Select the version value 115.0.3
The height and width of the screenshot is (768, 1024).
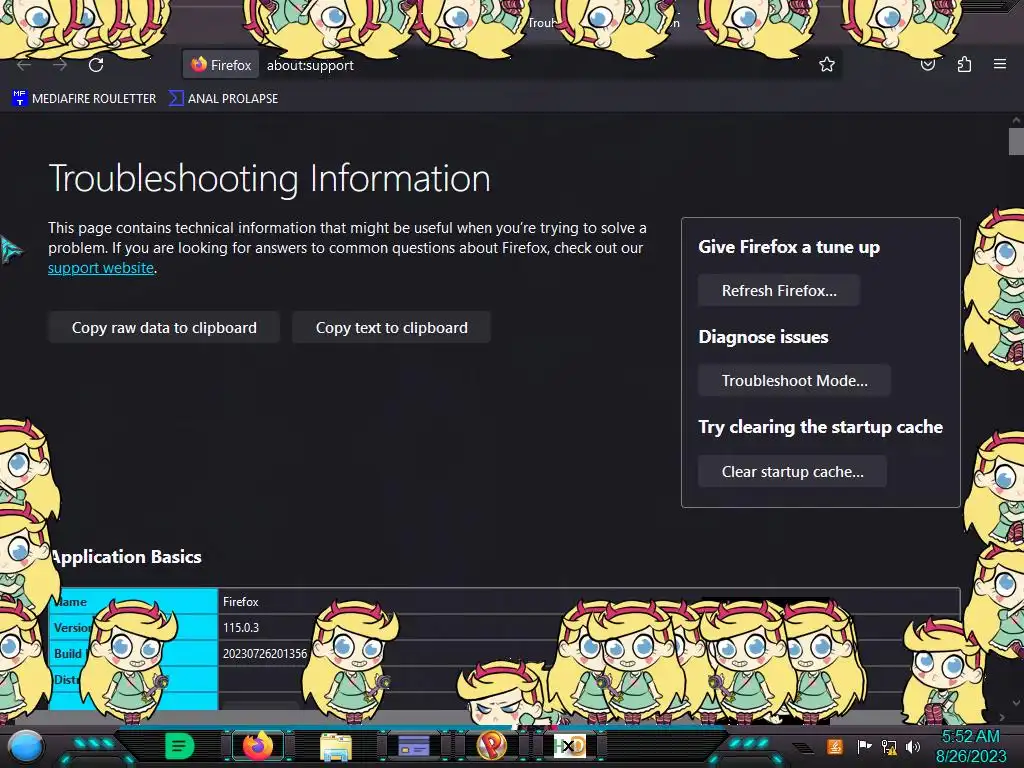240,628
